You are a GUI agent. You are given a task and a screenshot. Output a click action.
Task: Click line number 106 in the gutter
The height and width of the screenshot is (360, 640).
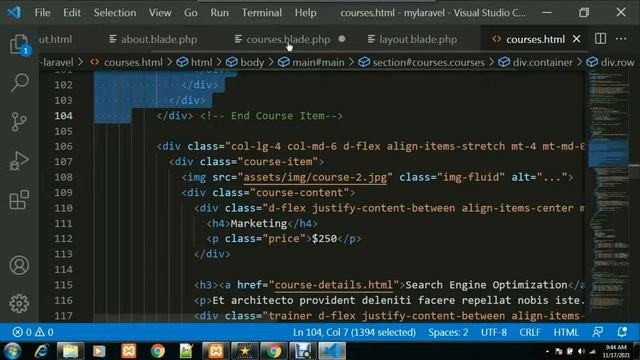click(63, 146)
